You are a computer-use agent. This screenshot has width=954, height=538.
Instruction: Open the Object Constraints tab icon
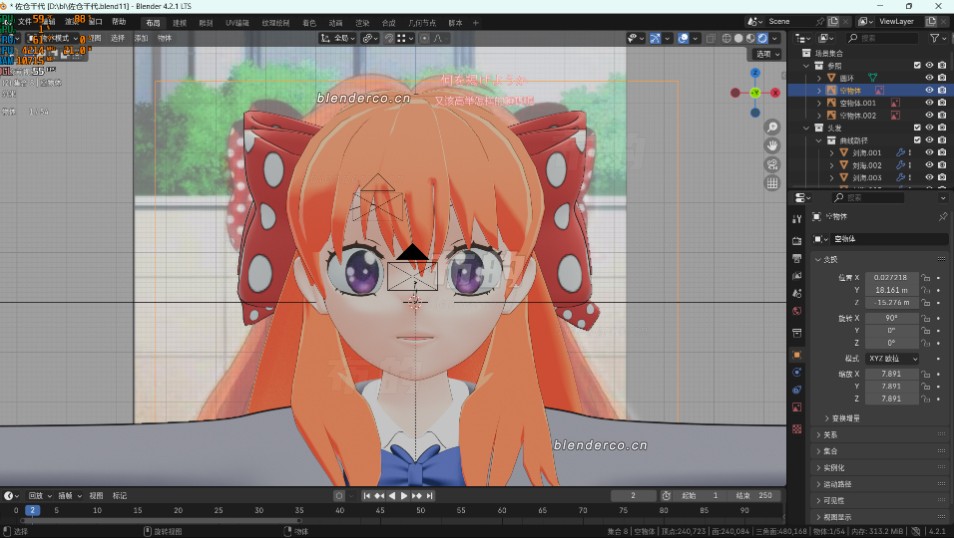coord(797,390)
